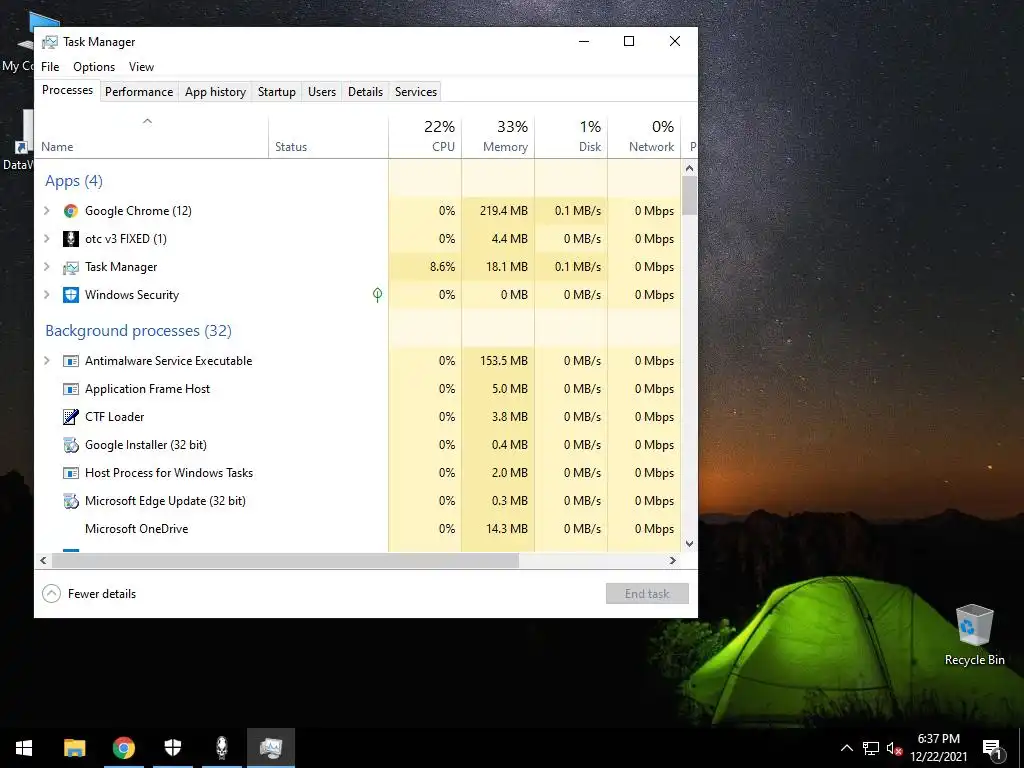The height and width of the screenshot is (768, 1024).
Task: Switch to Google Chrome on the taskbar
Action: tap(123, 748)
